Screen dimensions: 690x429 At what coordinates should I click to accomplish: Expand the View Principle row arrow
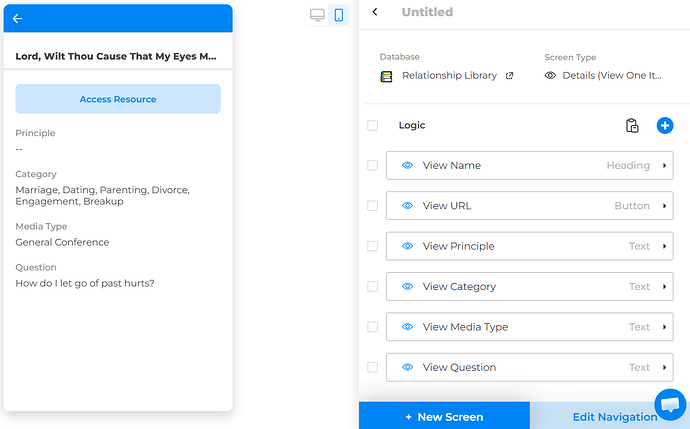pyautogui.click(x=664, y=246)
